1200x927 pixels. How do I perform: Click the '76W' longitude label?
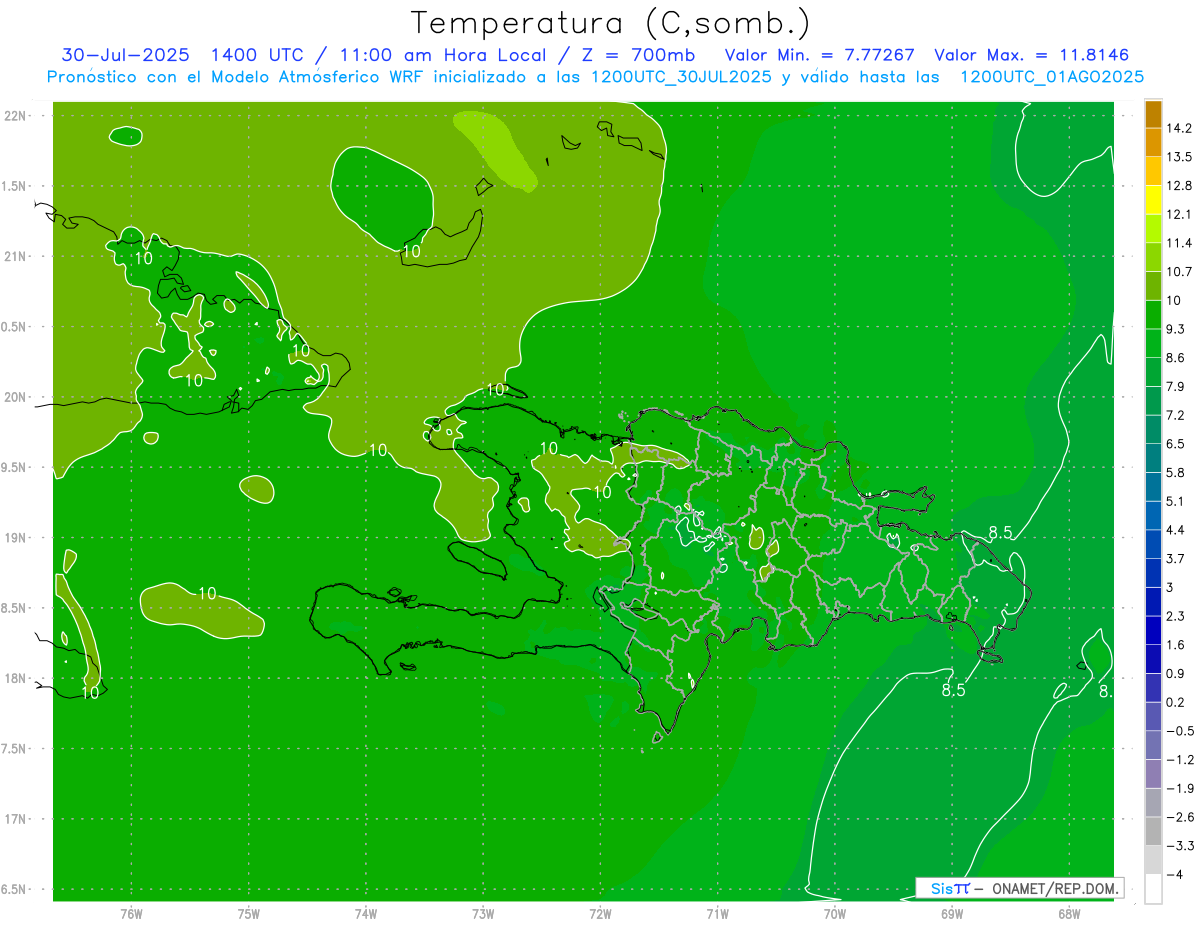click(x=131, y=914)
